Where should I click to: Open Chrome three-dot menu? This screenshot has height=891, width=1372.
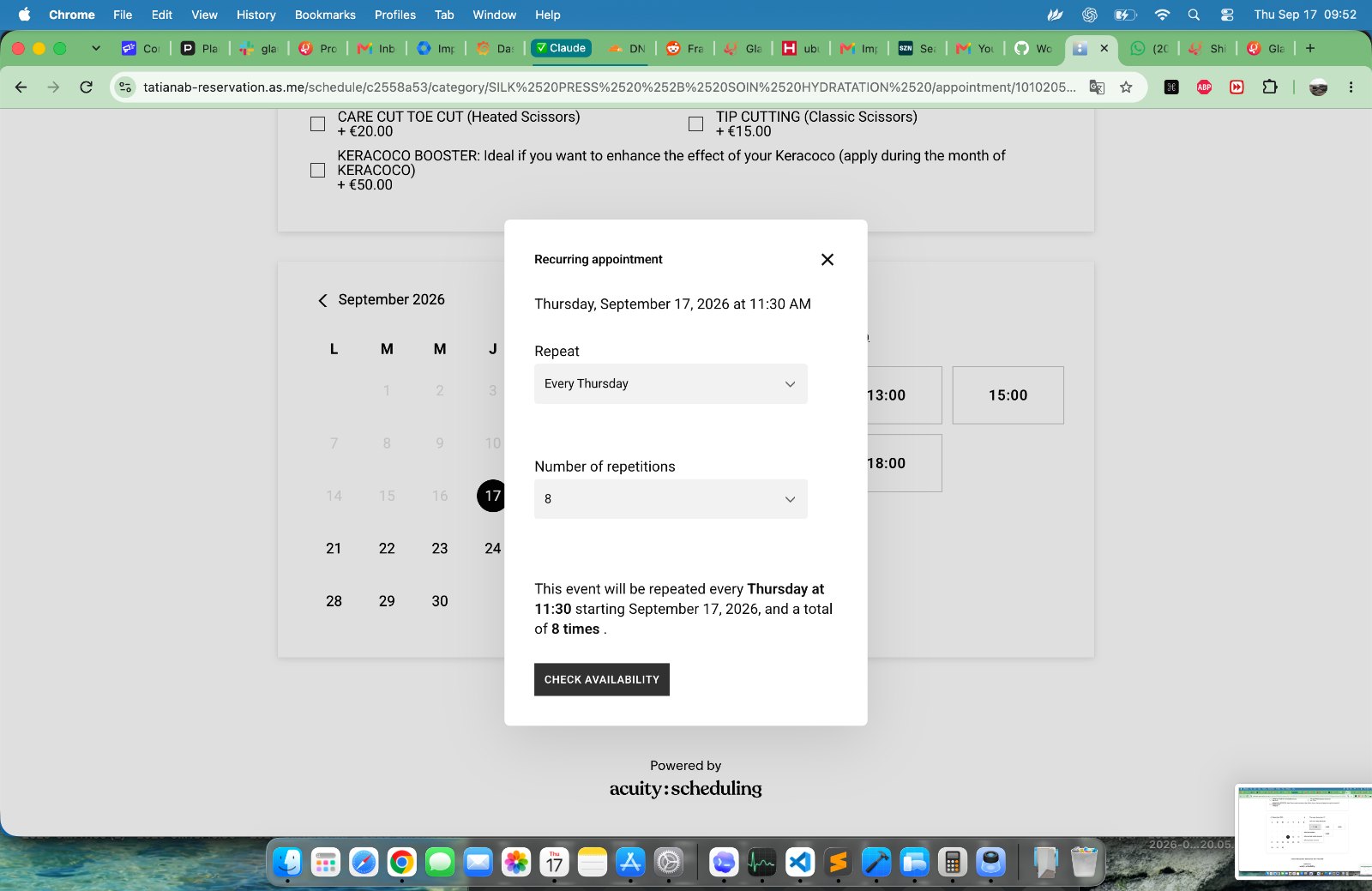[1351, 87]
